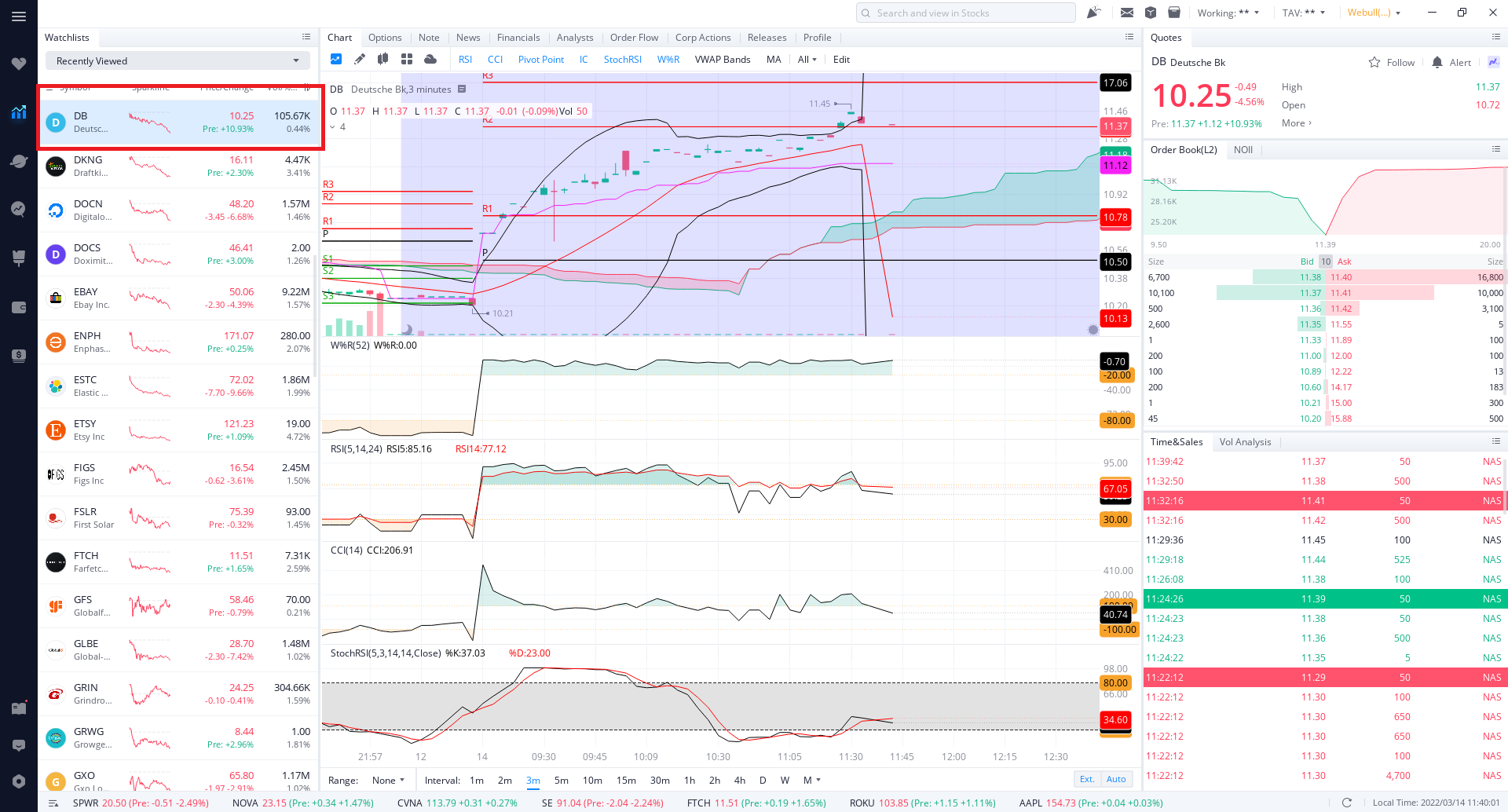Open the dollar account sidebar icon
The height and width of the screenshot is (812, 1508).
coord(19,355)
